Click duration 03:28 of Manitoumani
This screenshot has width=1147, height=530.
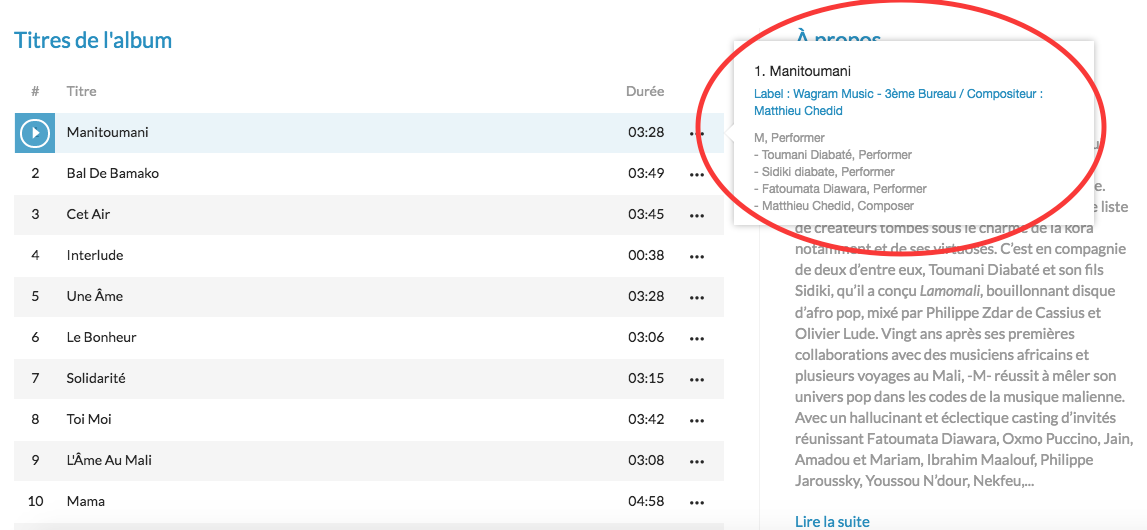click(x=646, y=132)
